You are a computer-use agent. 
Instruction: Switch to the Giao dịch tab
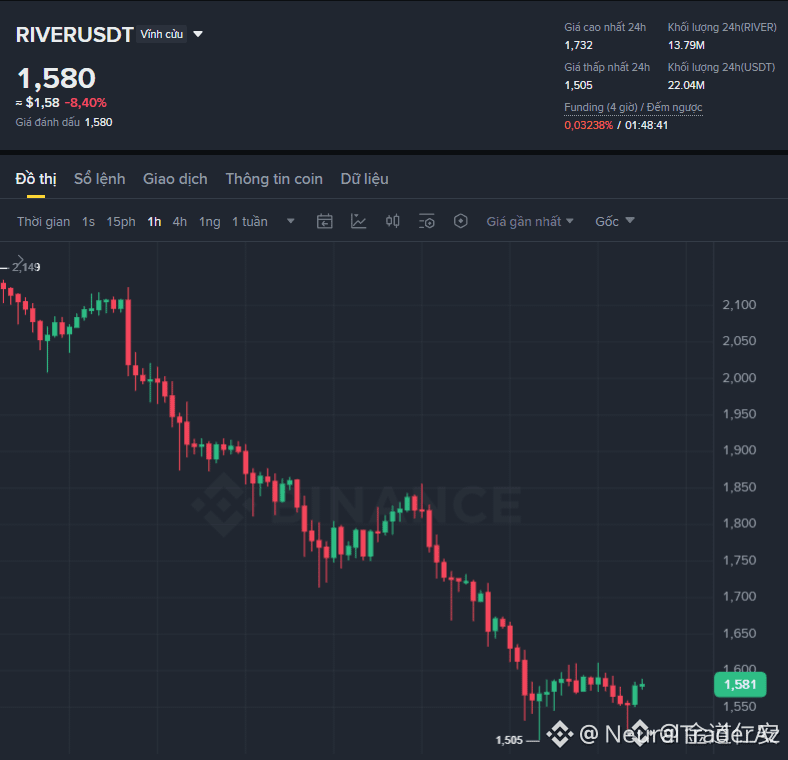point(175,179)
